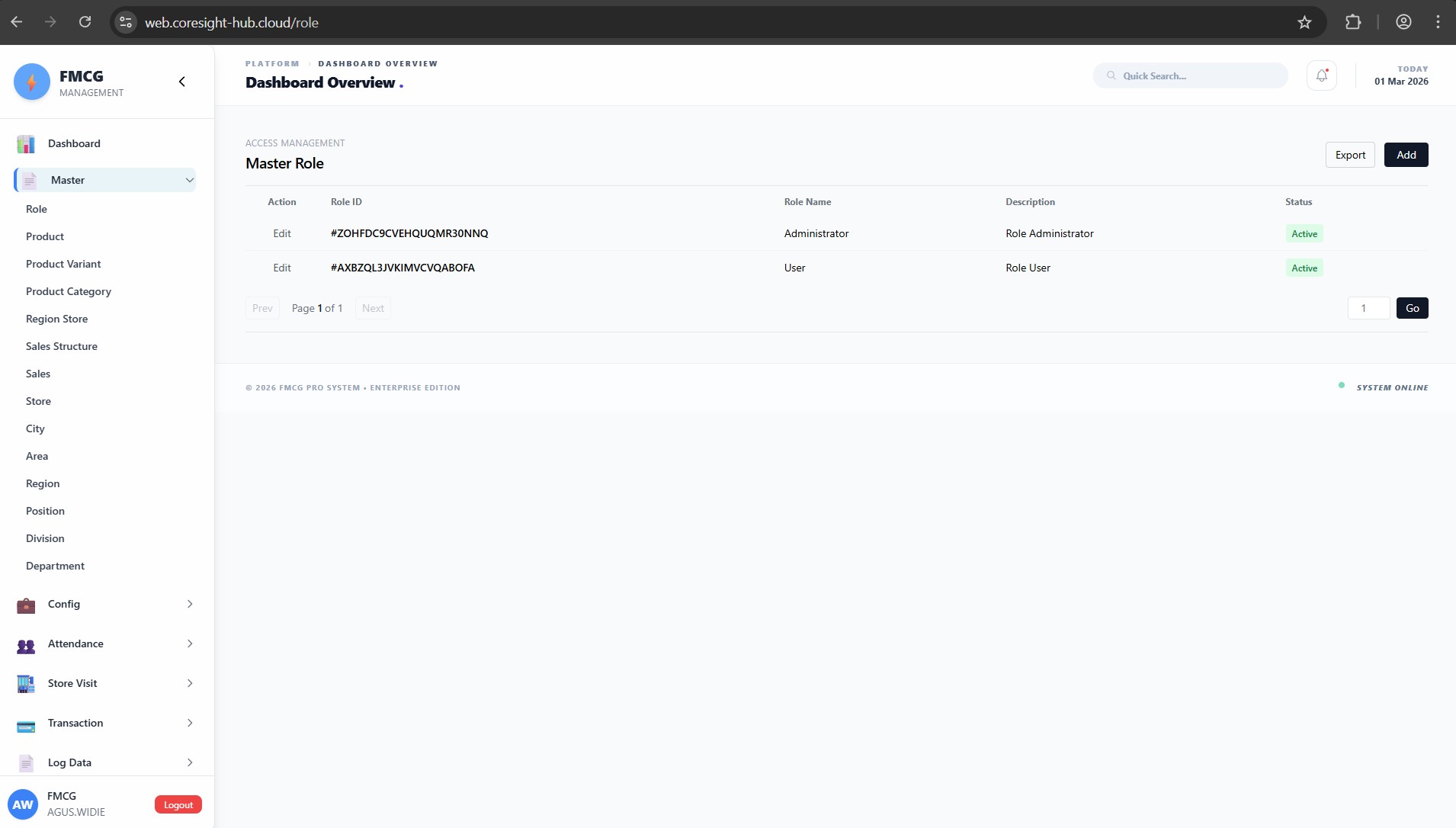Screen dimensions: 1456x828
Task: Click the Add button
Action: point(1406,155)
